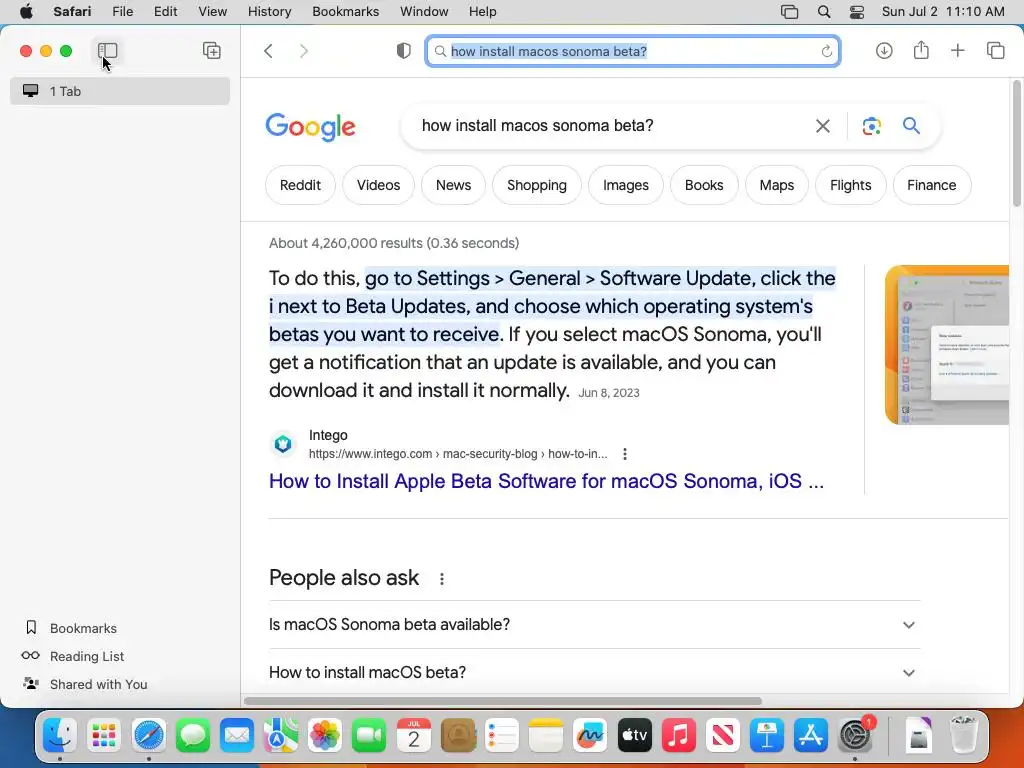Show Shopping results
Image resolution: width=1024 pixels, height=768 pixels.
(x=537, y=185)
